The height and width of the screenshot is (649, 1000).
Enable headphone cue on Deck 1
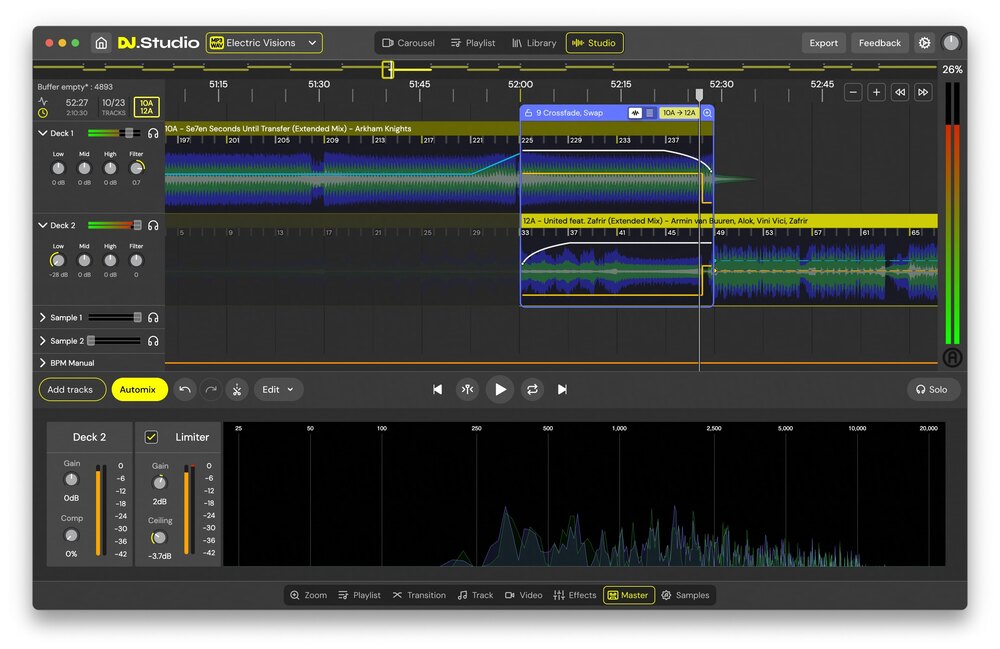(x=153, y=132)
